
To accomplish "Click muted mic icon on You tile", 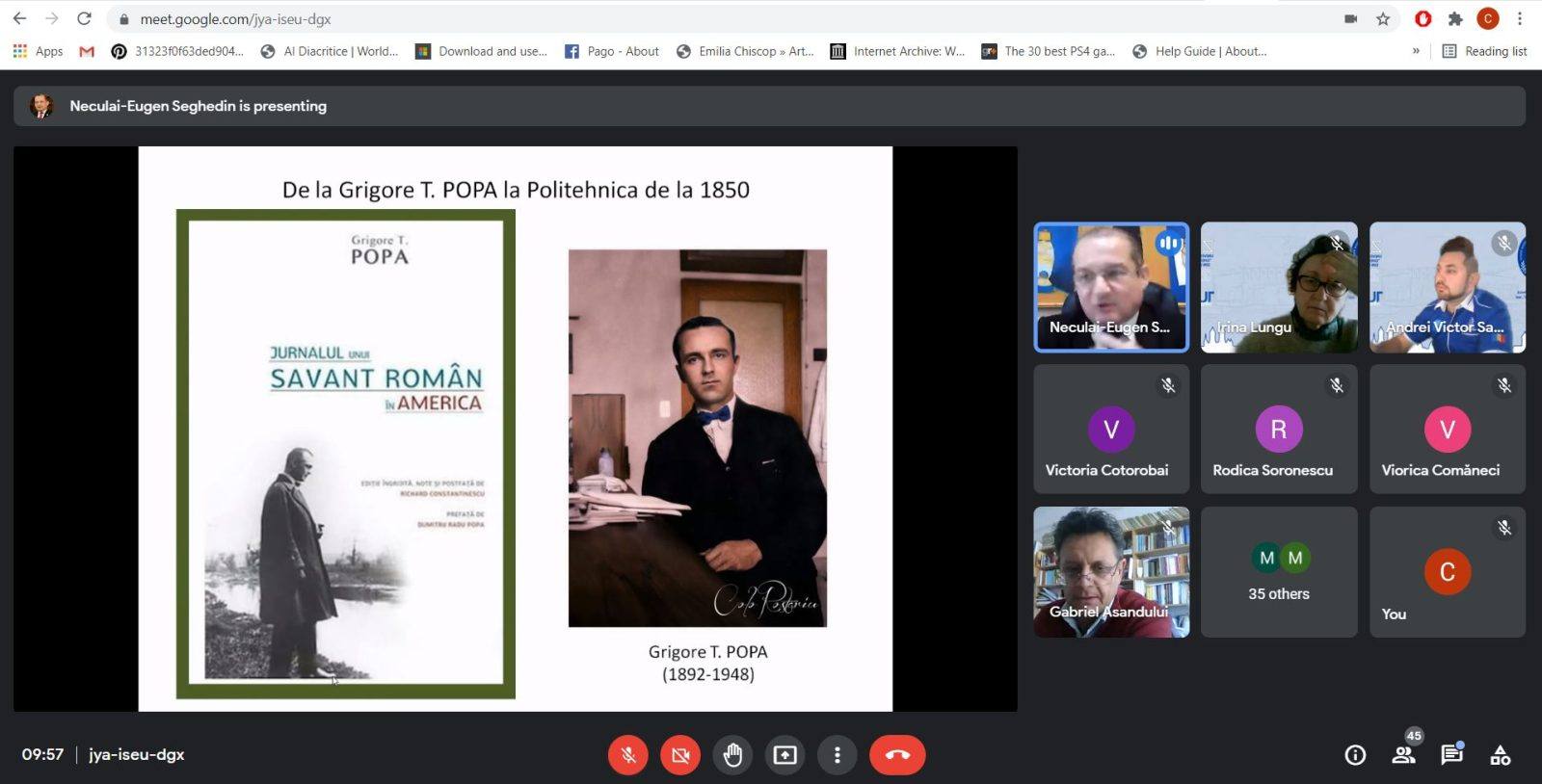I will pyautogui.click(x=1504, y=528).
